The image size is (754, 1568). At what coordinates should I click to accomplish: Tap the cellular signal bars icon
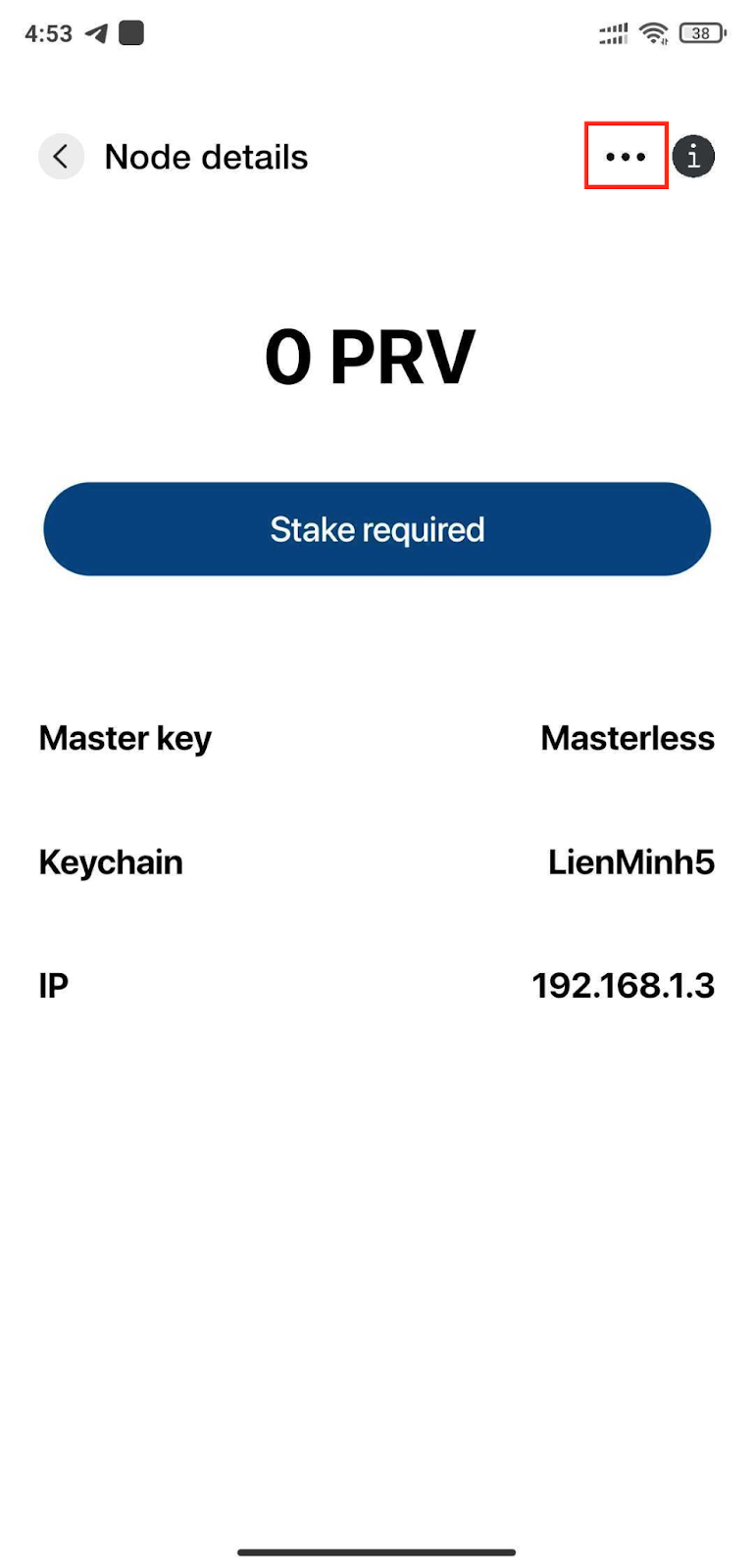click(614, 34)
